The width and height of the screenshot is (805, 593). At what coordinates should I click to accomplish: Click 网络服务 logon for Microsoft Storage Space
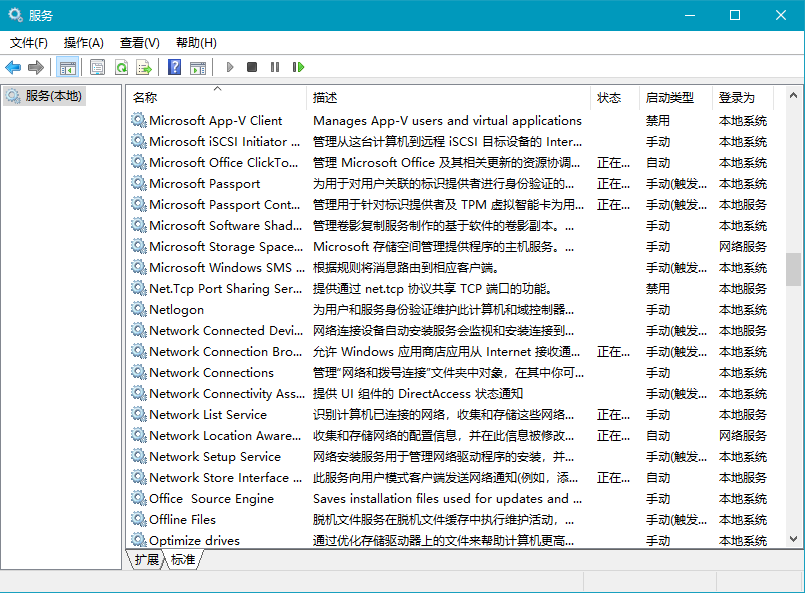click(742, 246)
